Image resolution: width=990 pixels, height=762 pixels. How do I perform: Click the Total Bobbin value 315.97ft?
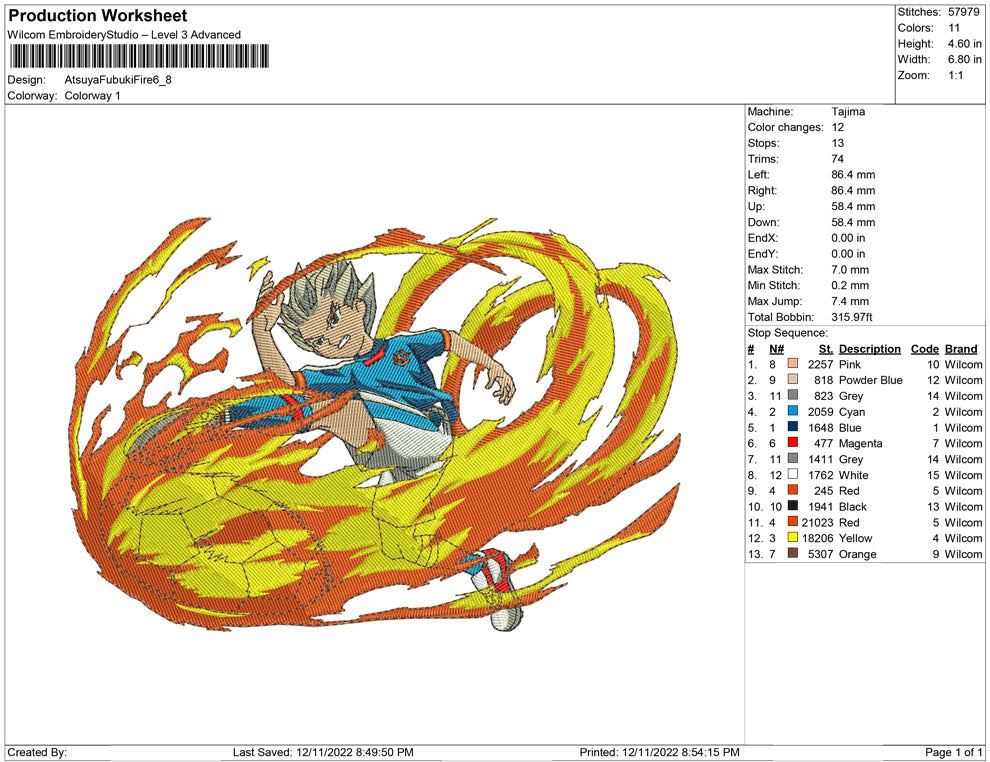(x=852, y=317)
